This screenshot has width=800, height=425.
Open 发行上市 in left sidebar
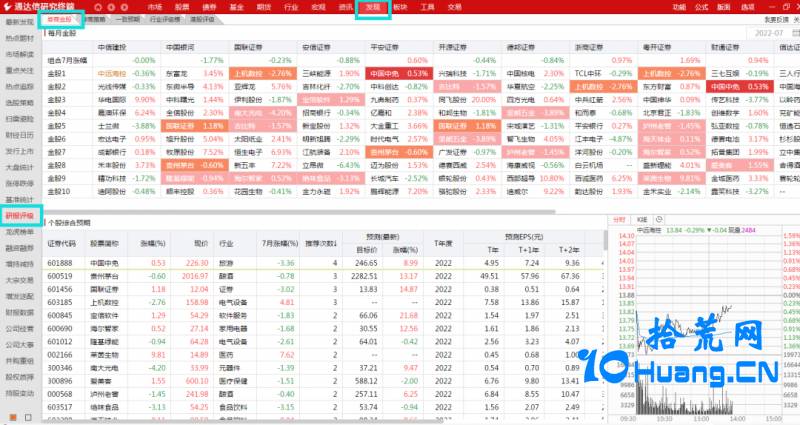click(x=19, y=151)
